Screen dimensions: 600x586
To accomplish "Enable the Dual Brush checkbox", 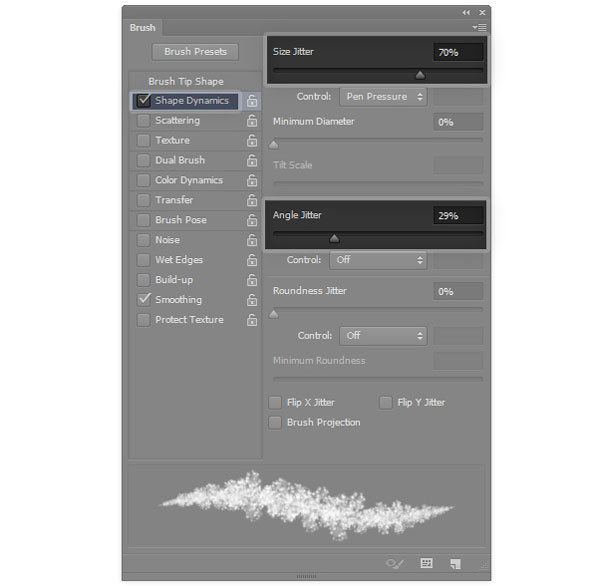I will click(x=143, y=160).
